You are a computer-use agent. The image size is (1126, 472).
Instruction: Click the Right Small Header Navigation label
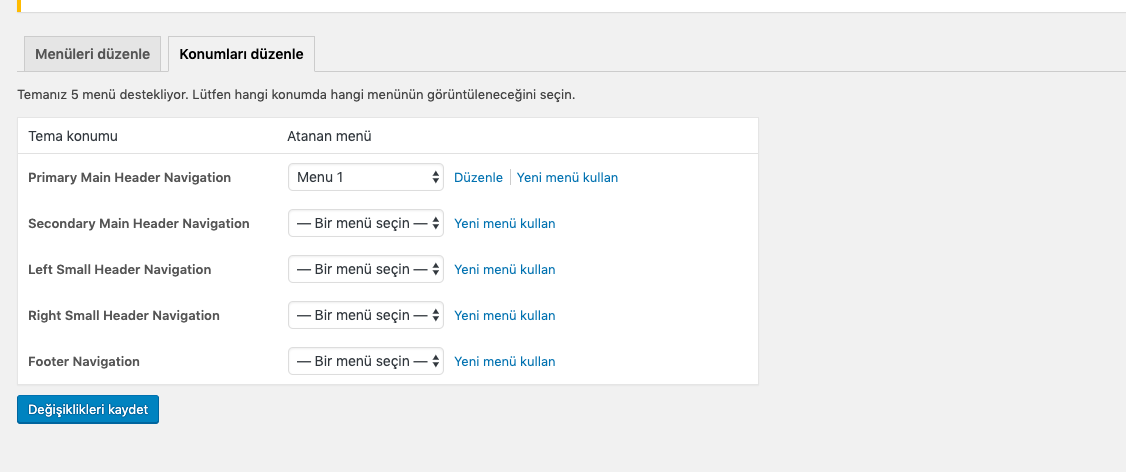(123, 315)
